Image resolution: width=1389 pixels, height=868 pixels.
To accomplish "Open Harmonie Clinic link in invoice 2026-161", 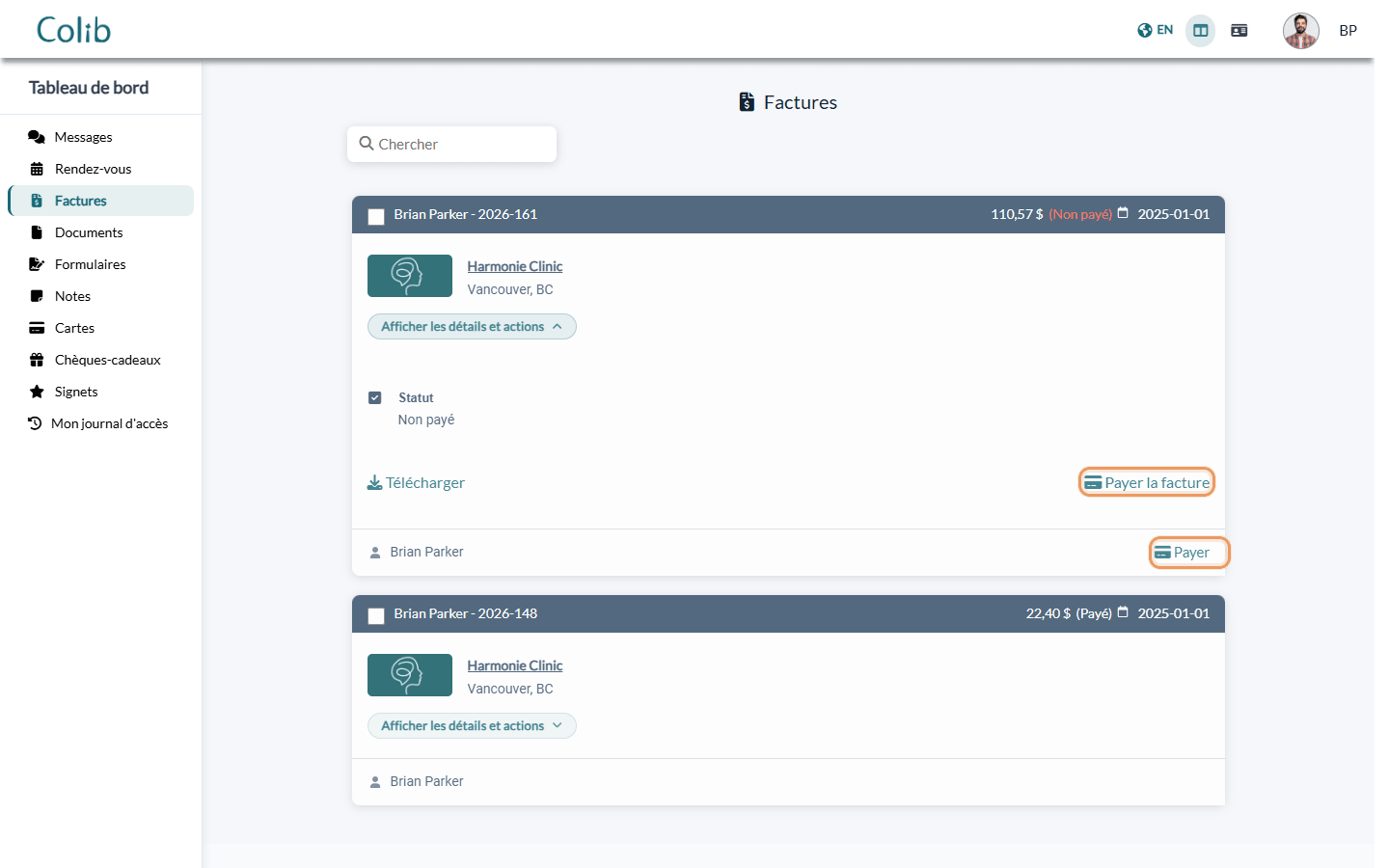I will click(515, 266).
